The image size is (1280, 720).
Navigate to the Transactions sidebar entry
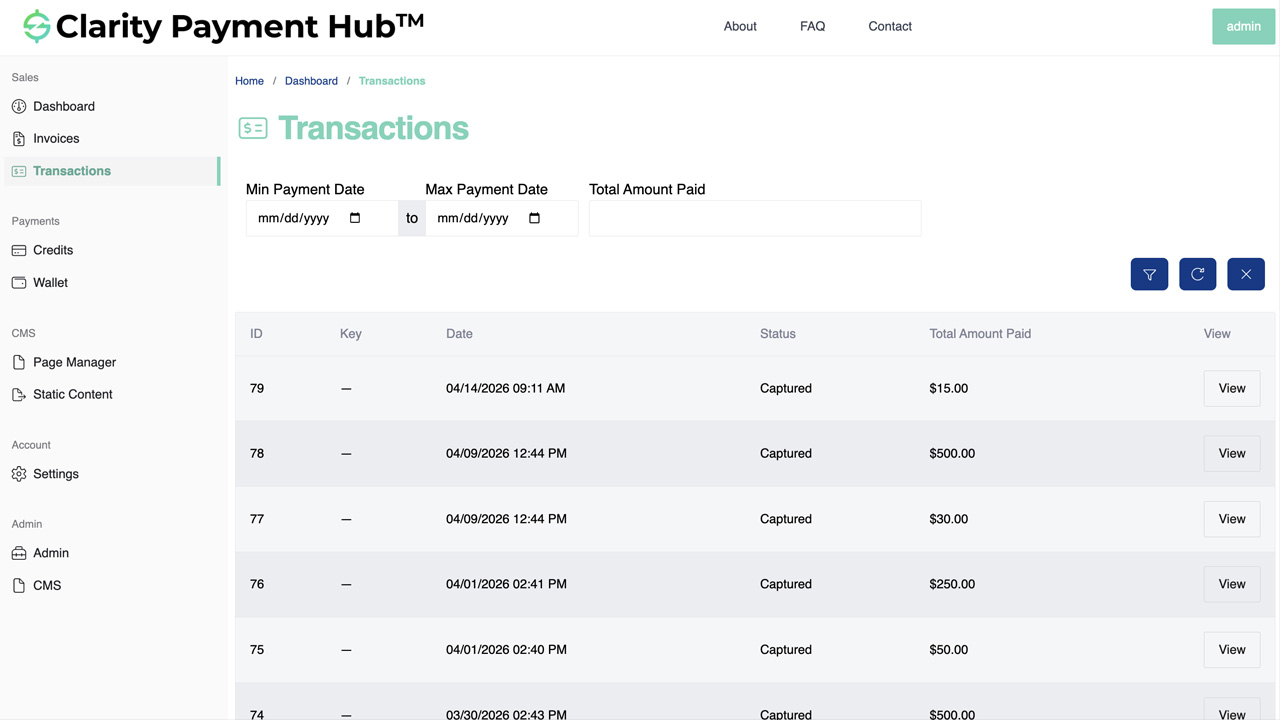pos(71,170)
